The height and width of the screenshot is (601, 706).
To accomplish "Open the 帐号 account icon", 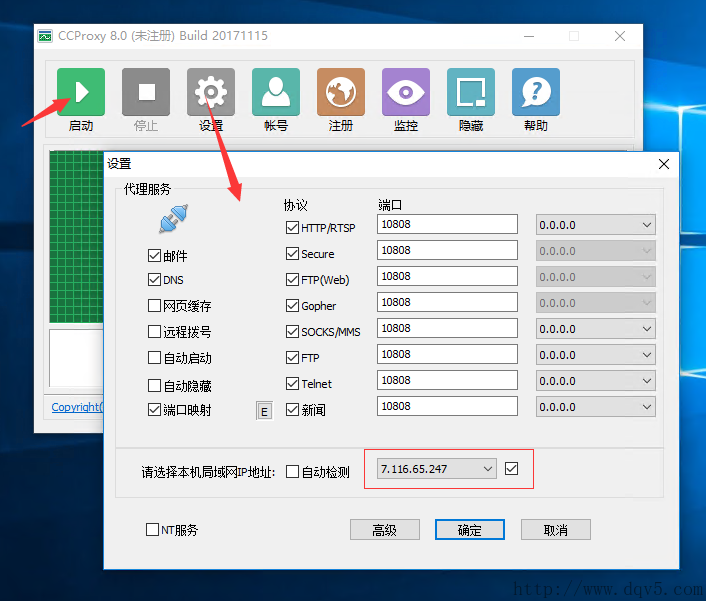I will 276,92.
